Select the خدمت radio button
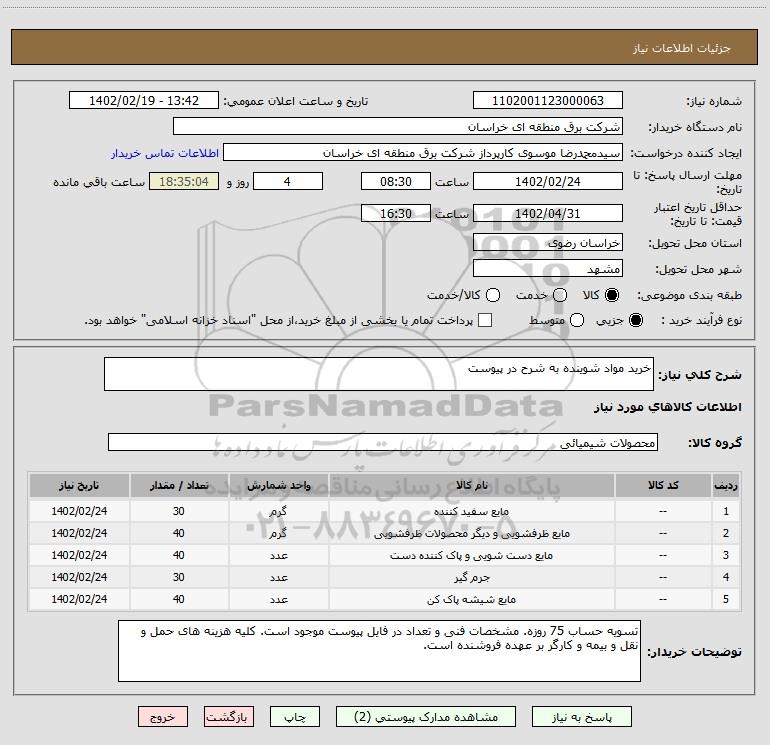The width and height of the screenshot is (770, 745). [x=560, y=295]
